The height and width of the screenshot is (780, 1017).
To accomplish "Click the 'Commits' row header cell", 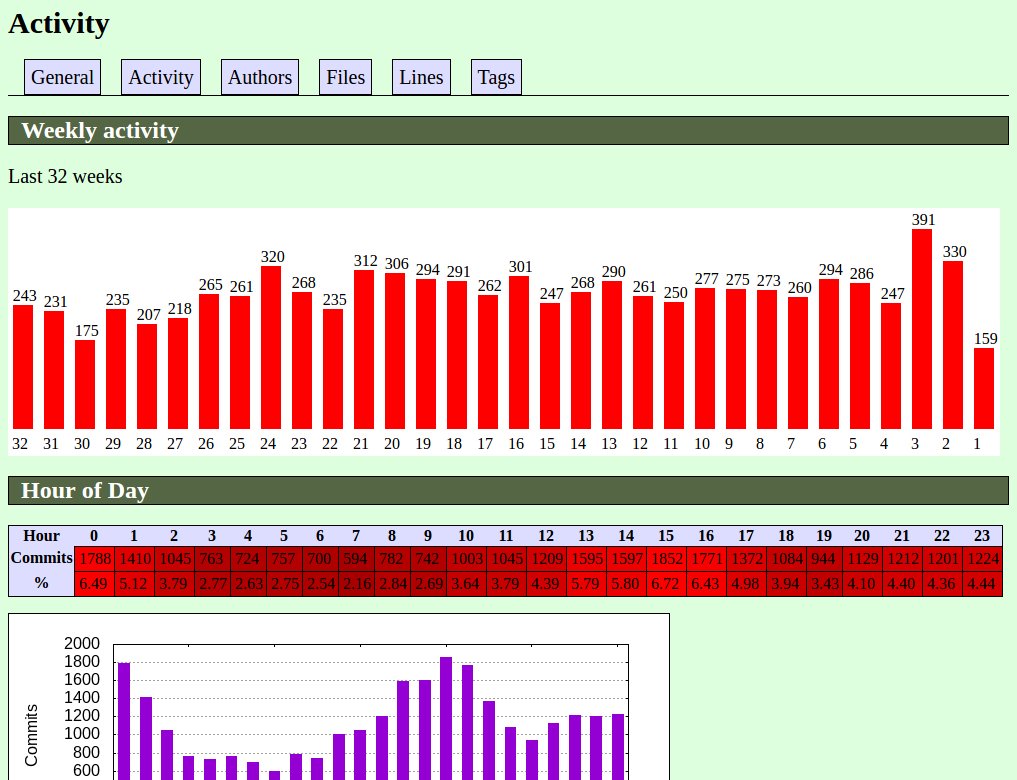I will click(42, 558).
